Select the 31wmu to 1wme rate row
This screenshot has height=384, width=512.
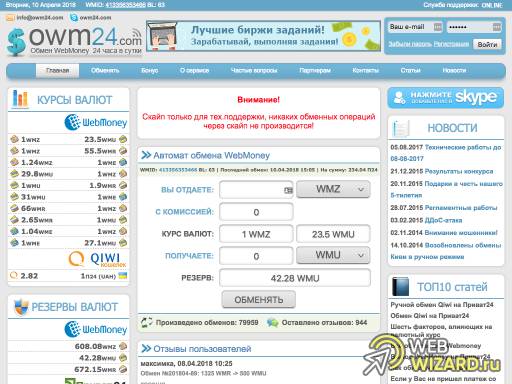(68, 197)
